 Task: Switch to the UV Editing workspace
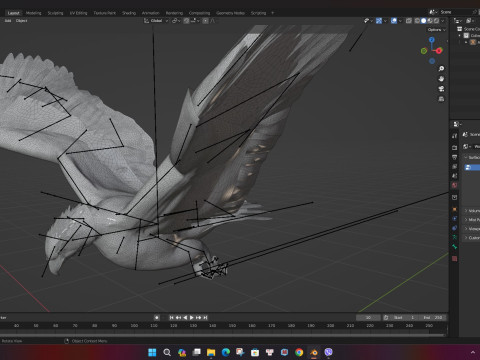point(78,13)
